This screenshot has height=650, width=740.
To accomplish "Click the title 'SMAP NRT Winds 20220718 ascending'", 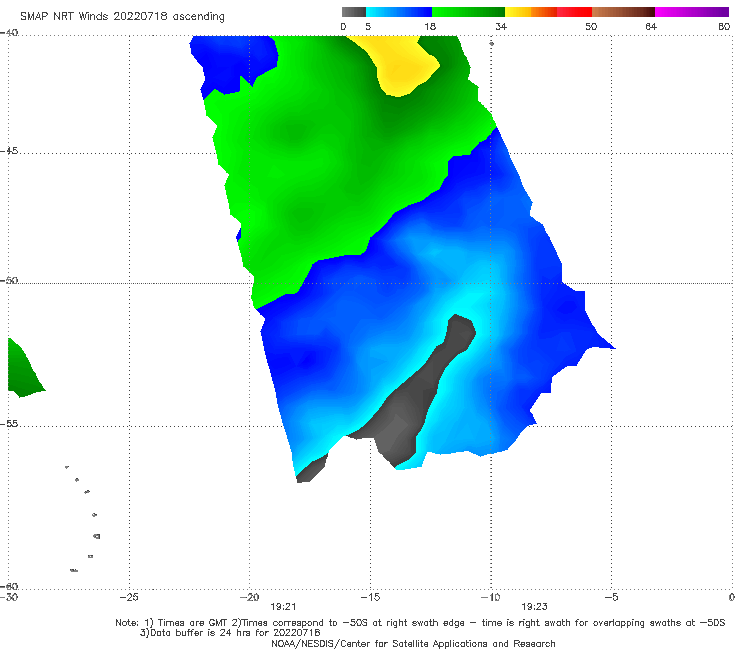I will pyautogui.click(x=122, y=16).
